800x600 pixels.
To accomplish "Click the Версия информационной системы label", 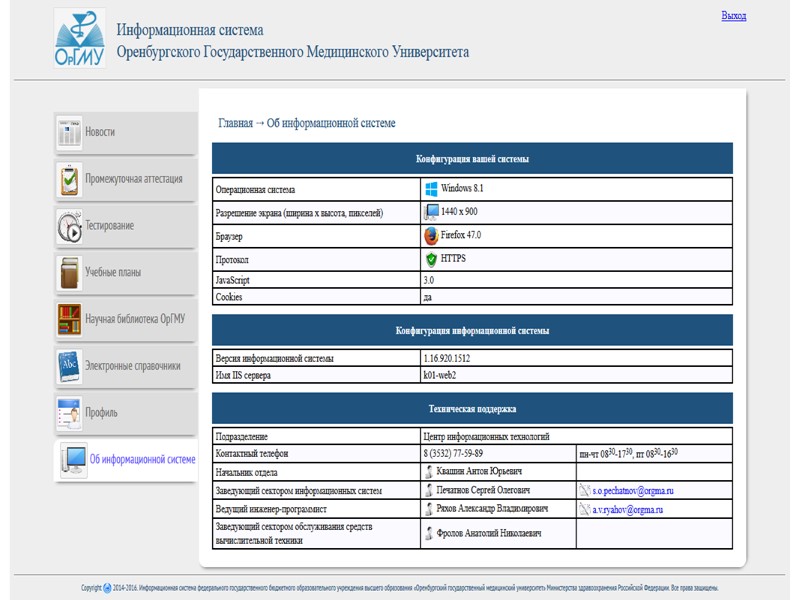I will (274, 358).
